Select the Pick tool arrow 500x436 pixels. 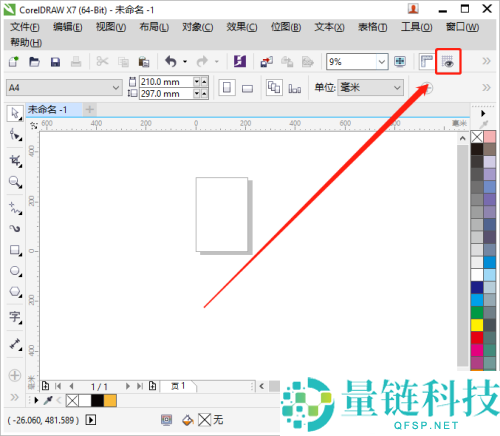[x=15, y=113]
